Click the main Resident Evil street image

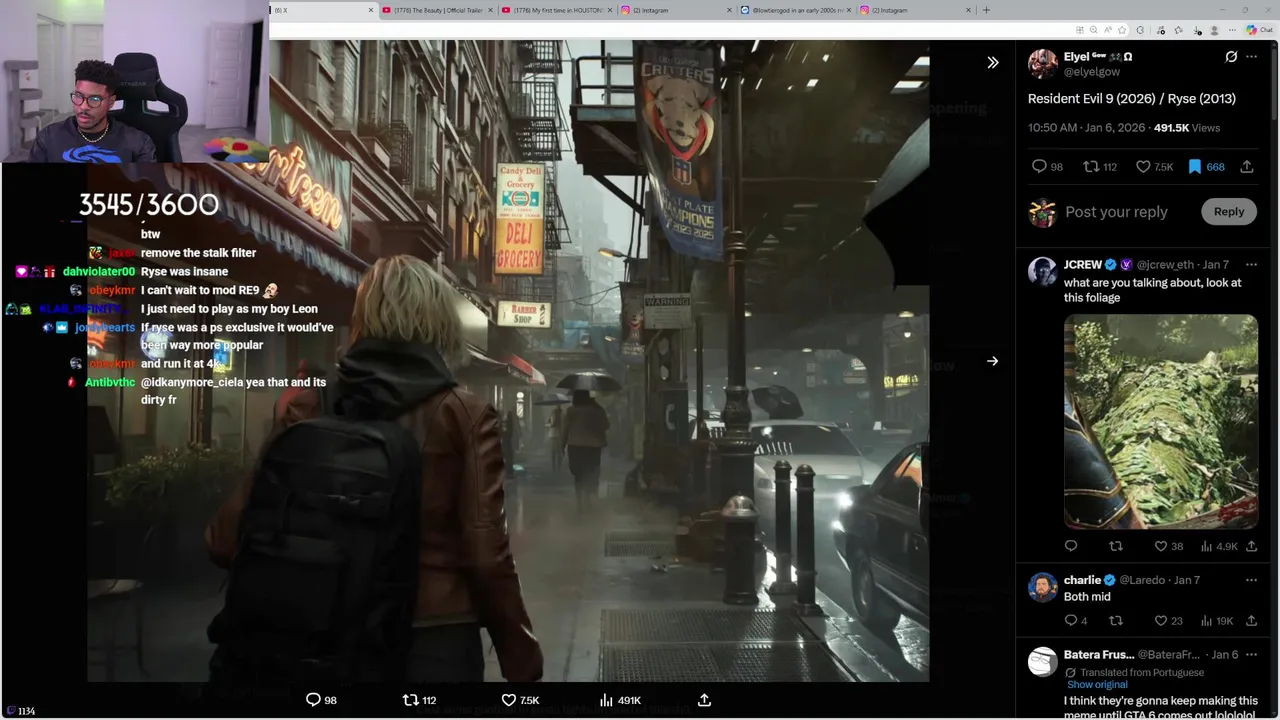tap(508, 361)
